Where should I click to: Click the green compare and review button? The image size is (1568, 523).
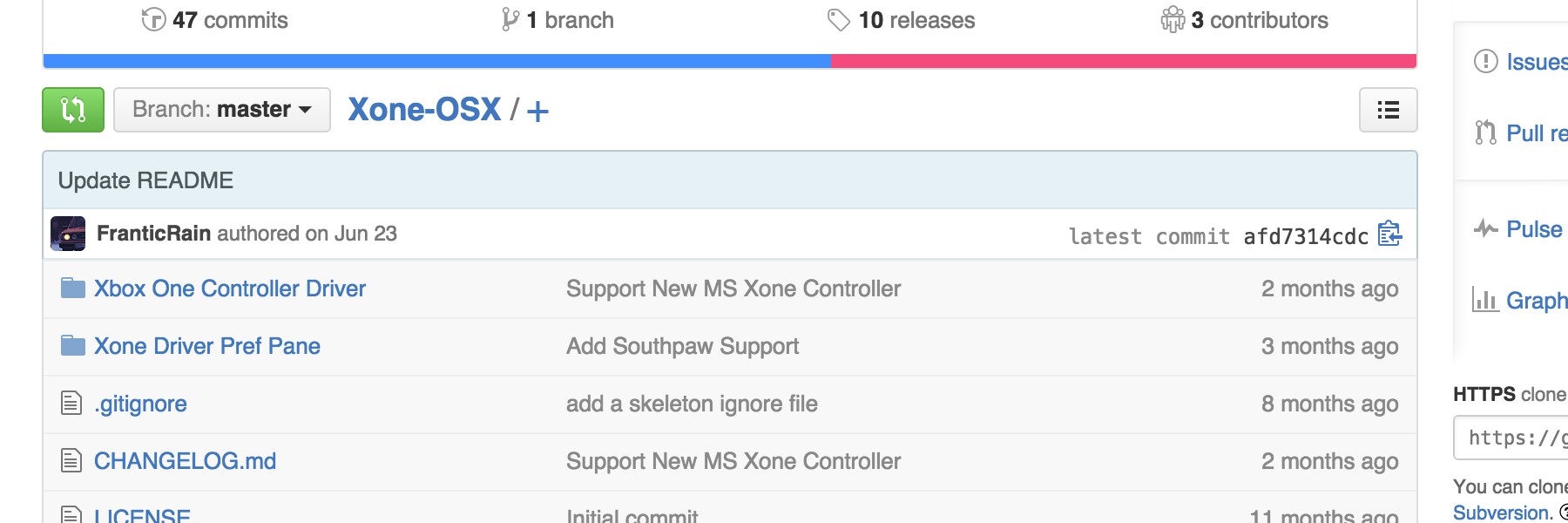click(x=73, y=110)
